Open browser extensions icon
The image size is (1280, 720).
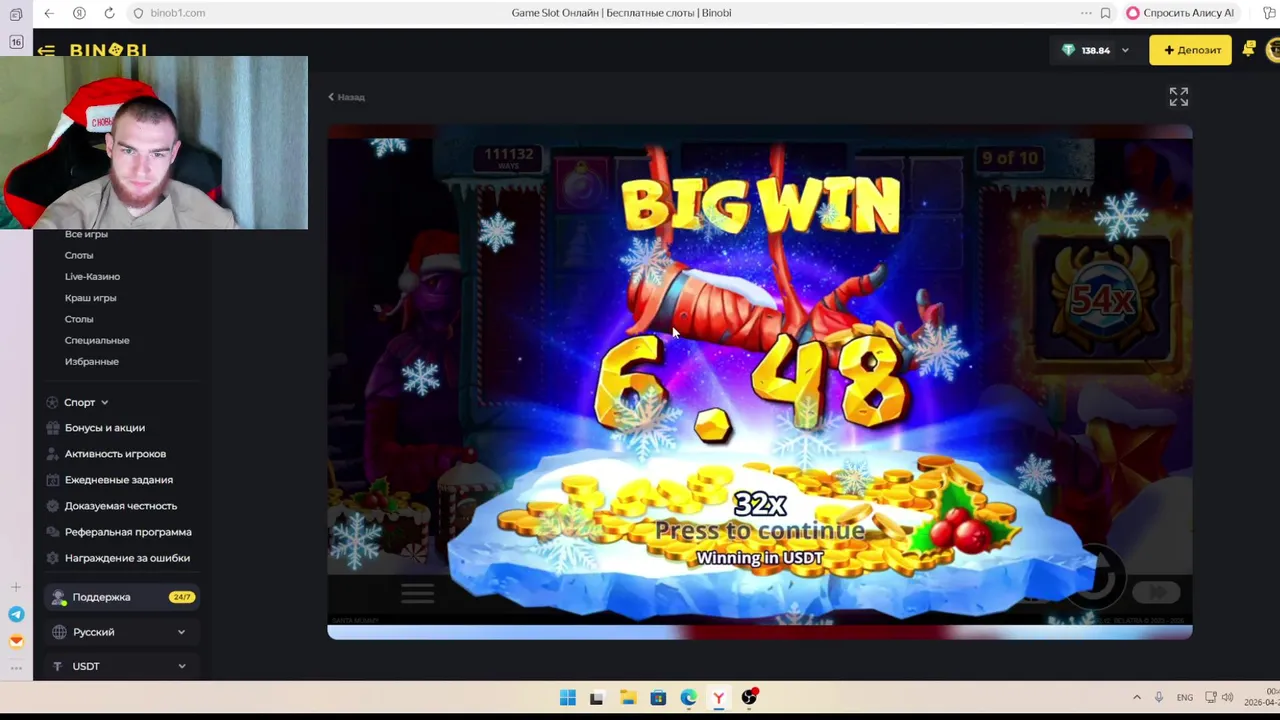[x=1269, y=13]
